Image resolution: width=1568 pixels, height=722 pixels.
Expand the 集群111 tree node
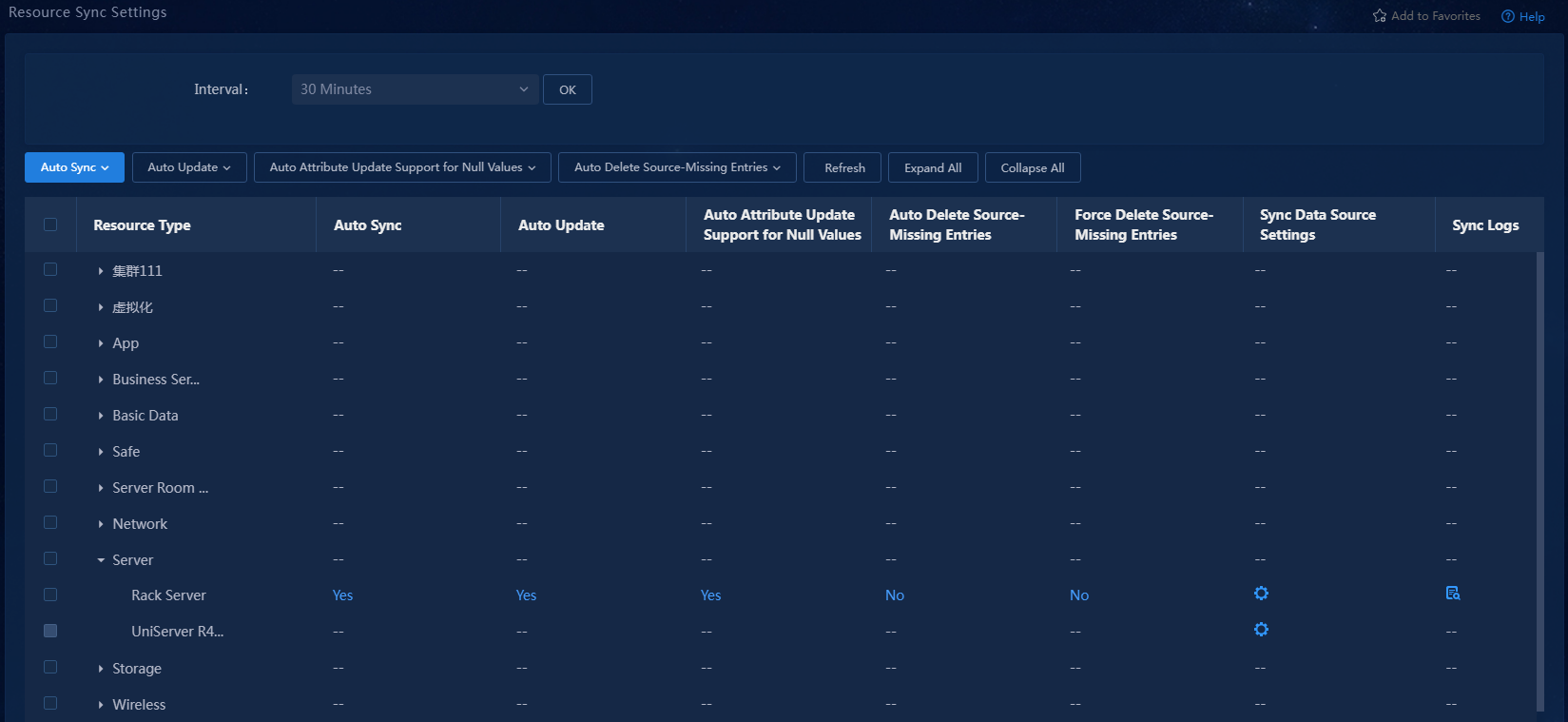pyautogui.click(x=101, y=271)
